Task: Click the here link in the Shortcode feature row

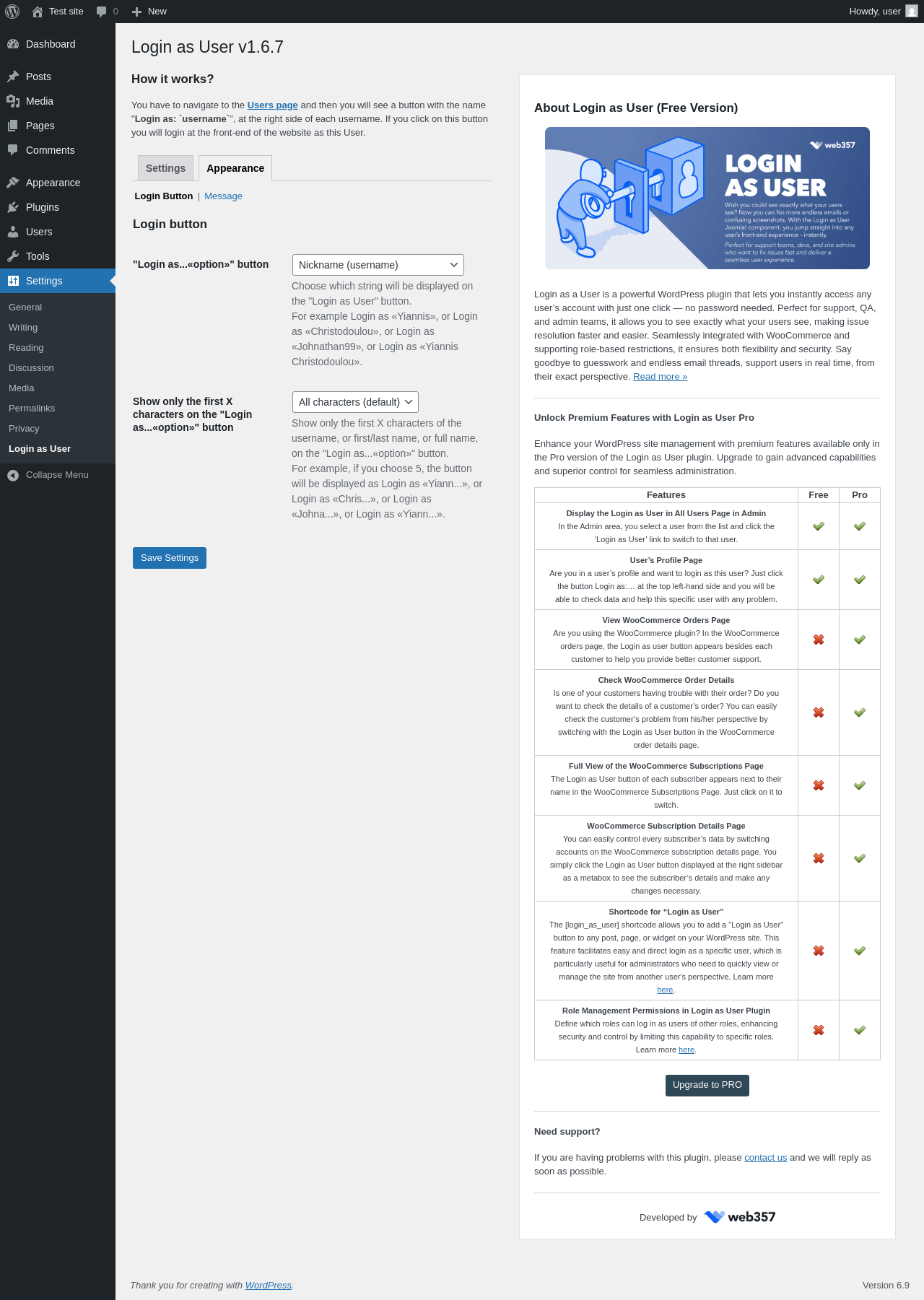Action: coord(665,990)
